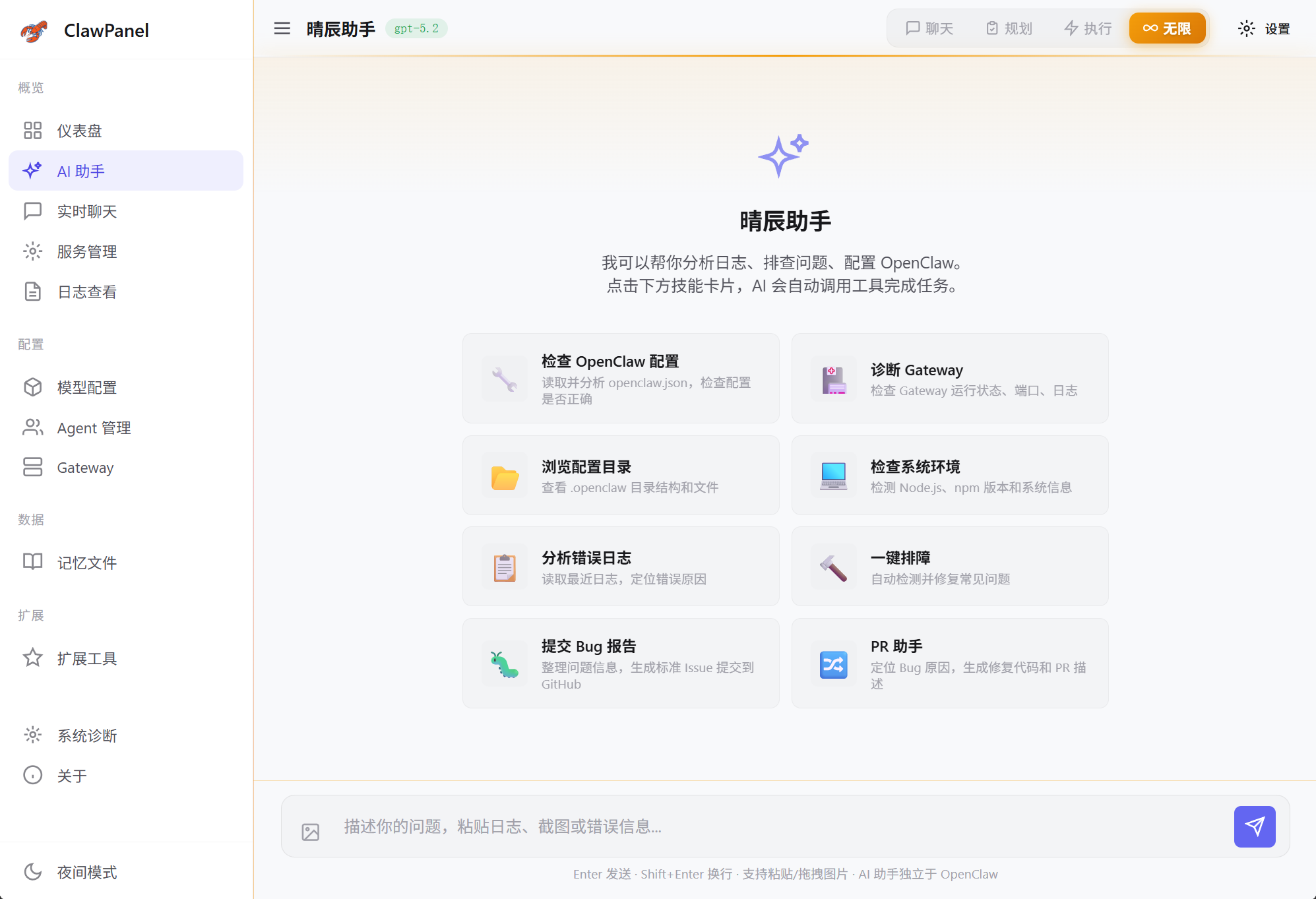
Task: Expand the 设置 settings panel
Action: pos(1264,28)
